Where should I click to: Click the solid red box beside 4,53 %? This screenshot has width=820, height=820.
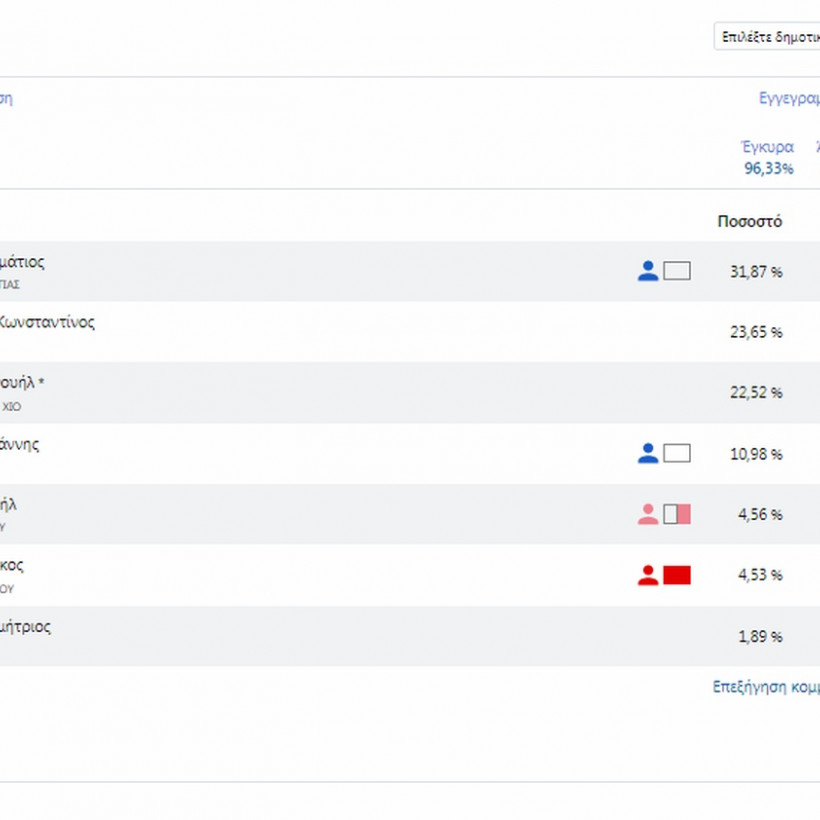677,575
